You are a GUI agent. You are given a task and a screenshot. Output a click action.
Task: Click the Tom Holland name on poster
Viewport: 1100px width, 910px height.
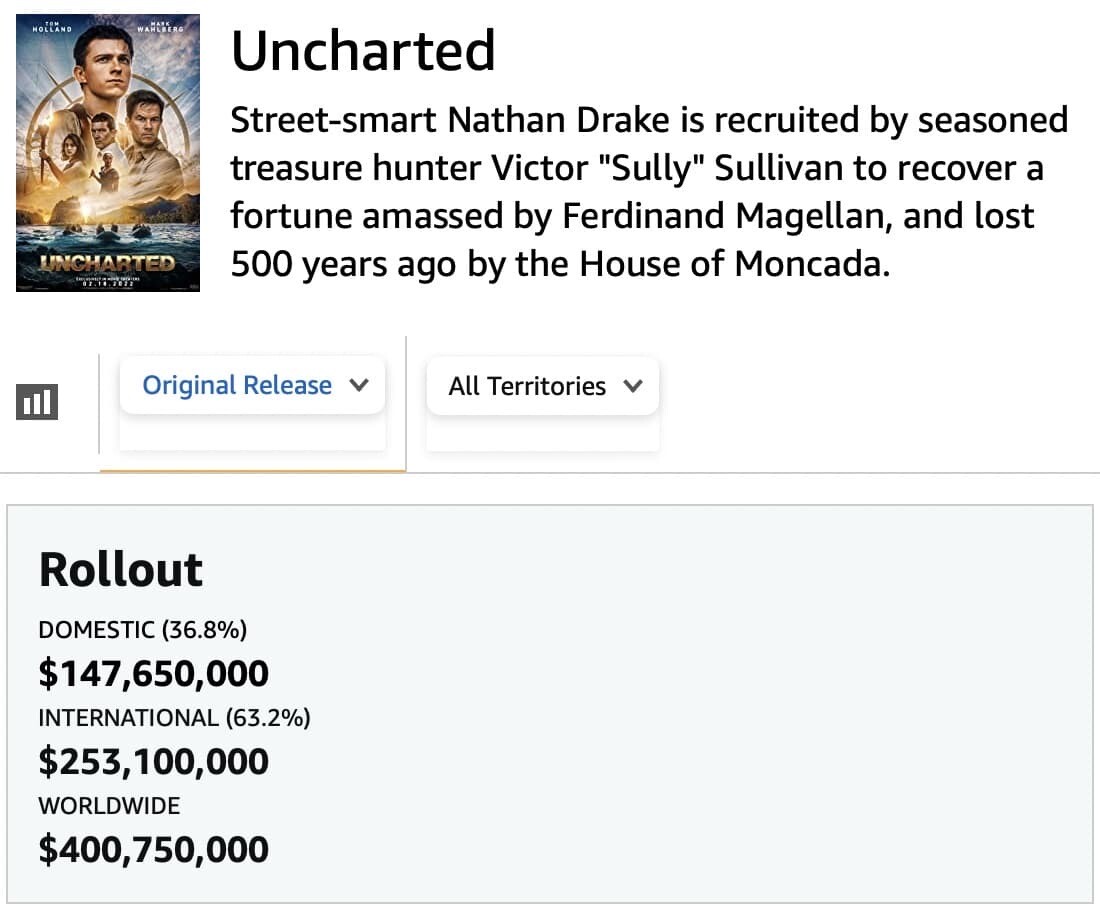(52, 27)
